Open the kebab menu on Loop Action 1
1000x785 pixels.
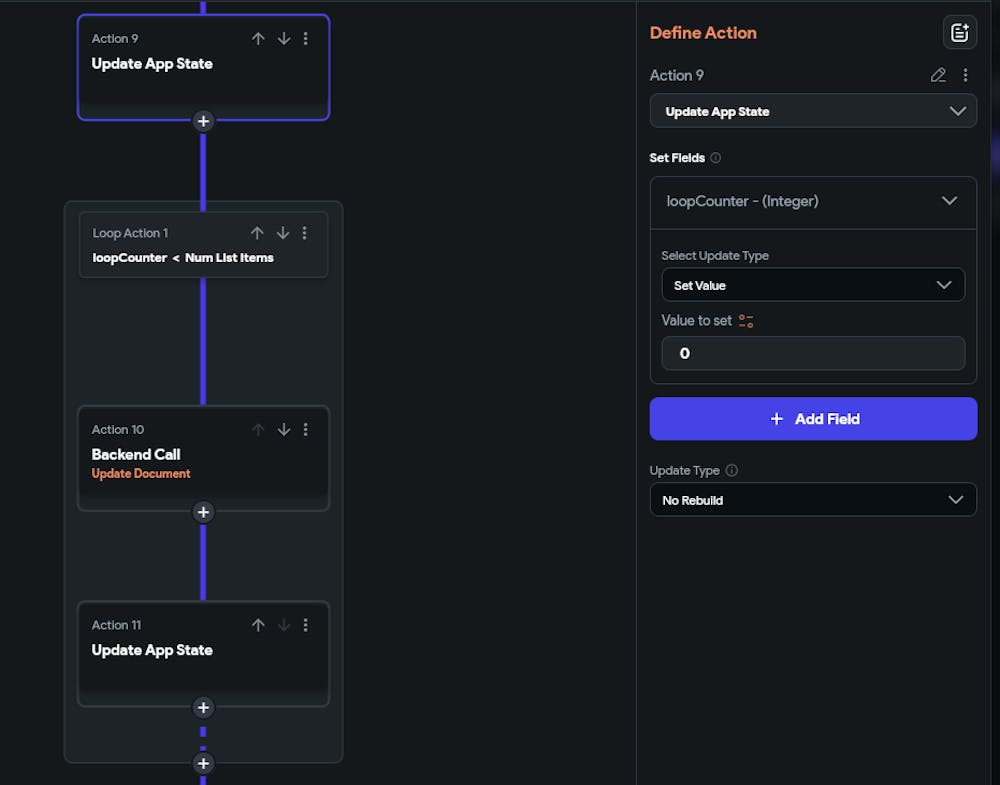(305, 233)
